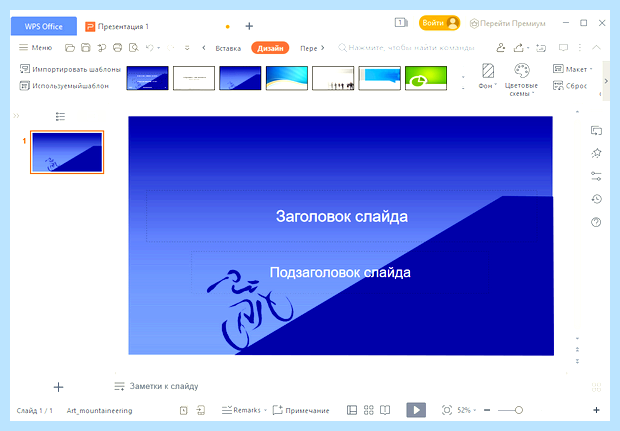The height and width of the screenshot is (431, 620).
Task: Start slideshow with play button
Action: coord(416,410)
